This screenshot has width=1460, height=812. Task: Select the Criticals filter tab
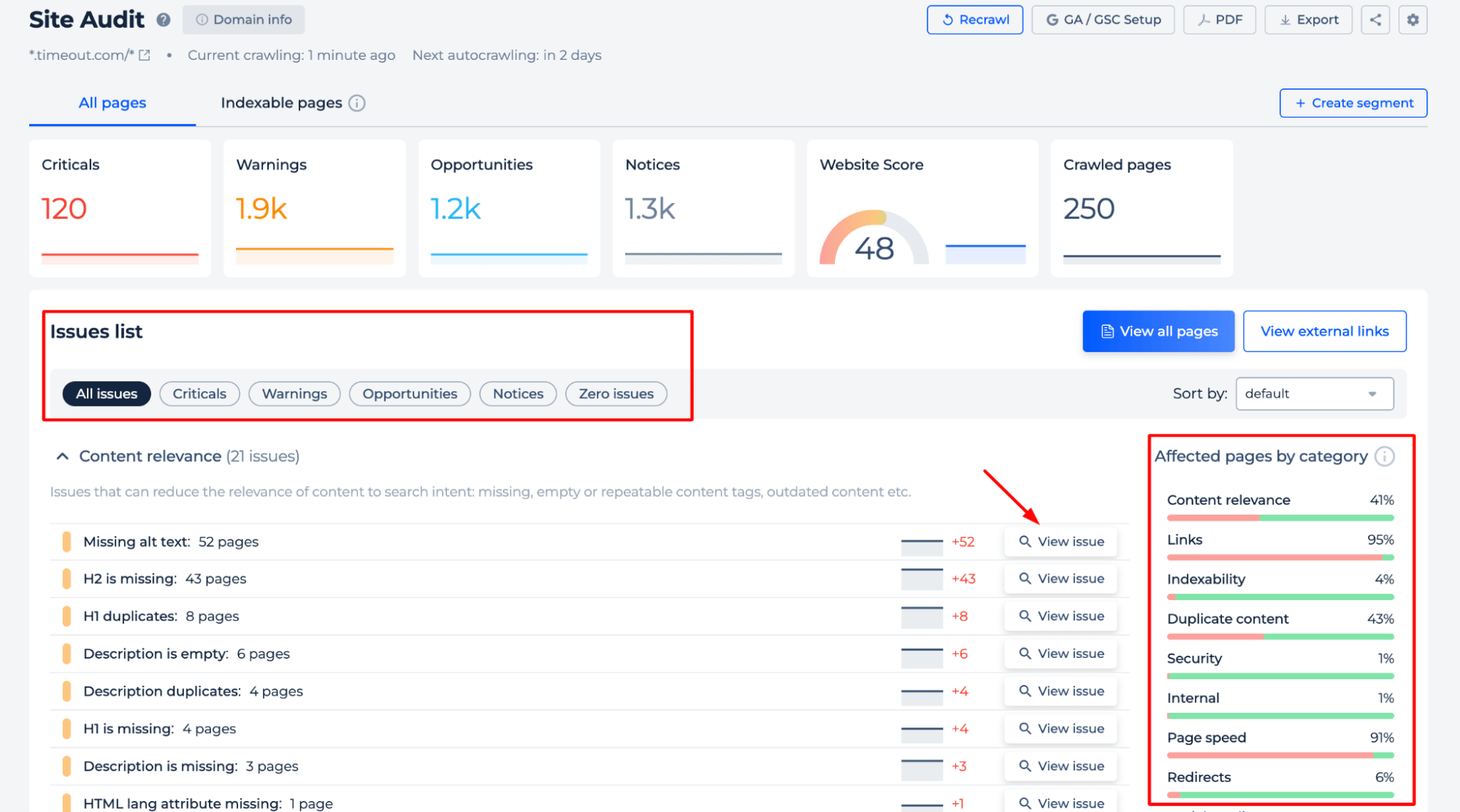coord(199,393)
